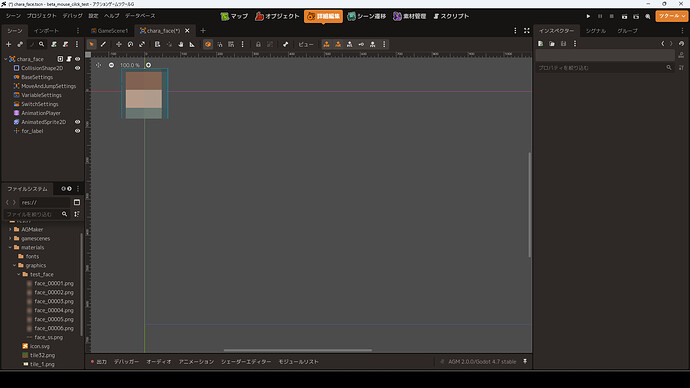The image size is (690, 388).
Task: Click the property filter input field
Action: tap(605, 68)
